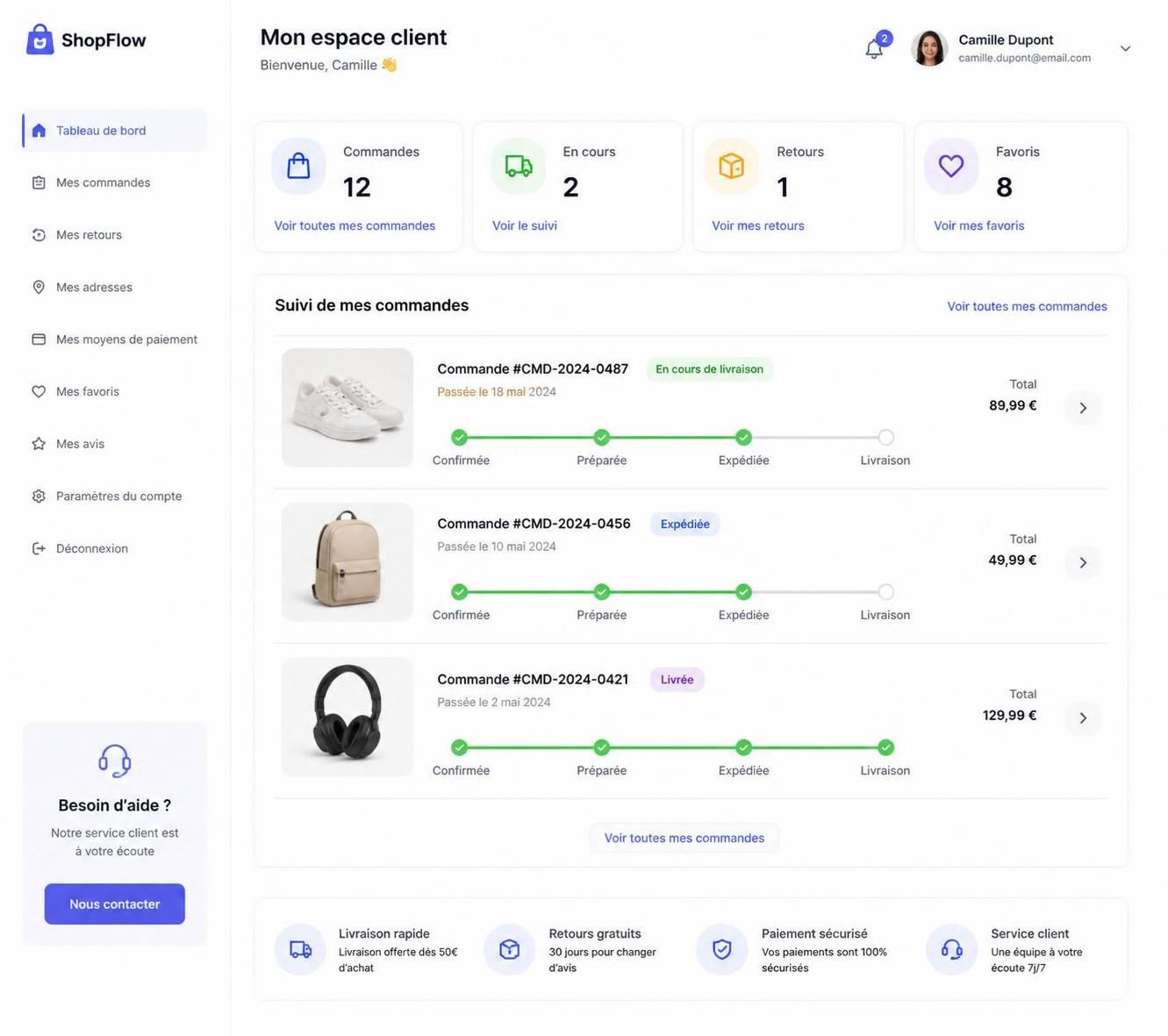Click the Nous contacter button
The image size is (1168, 1036).
click(115, 904)
